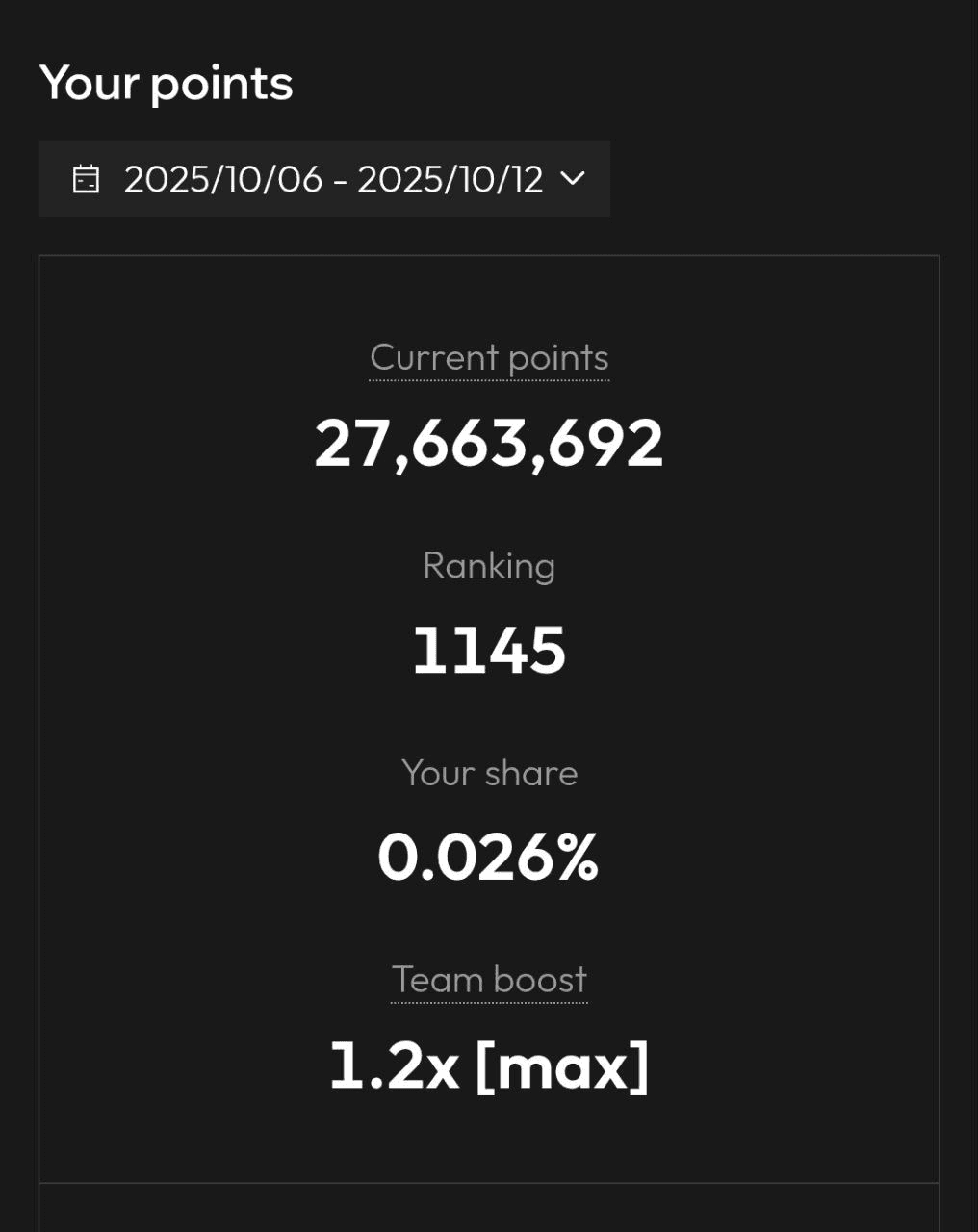Click the start date 2025/10/06
This screenshot has width=978, height=1232.
click(x=222, y=179)
